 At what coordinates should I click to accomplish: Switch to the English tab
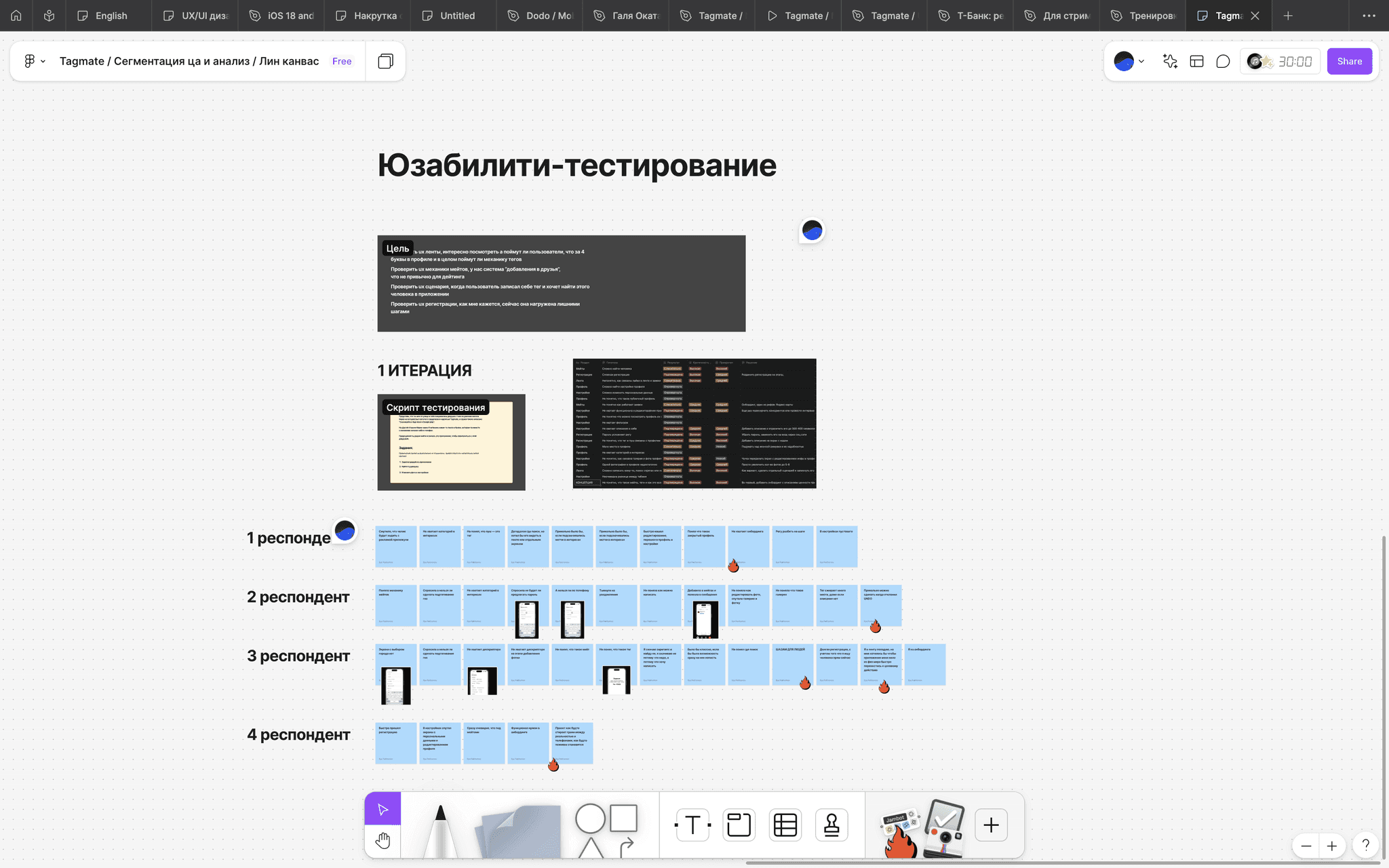coord(111,16)
